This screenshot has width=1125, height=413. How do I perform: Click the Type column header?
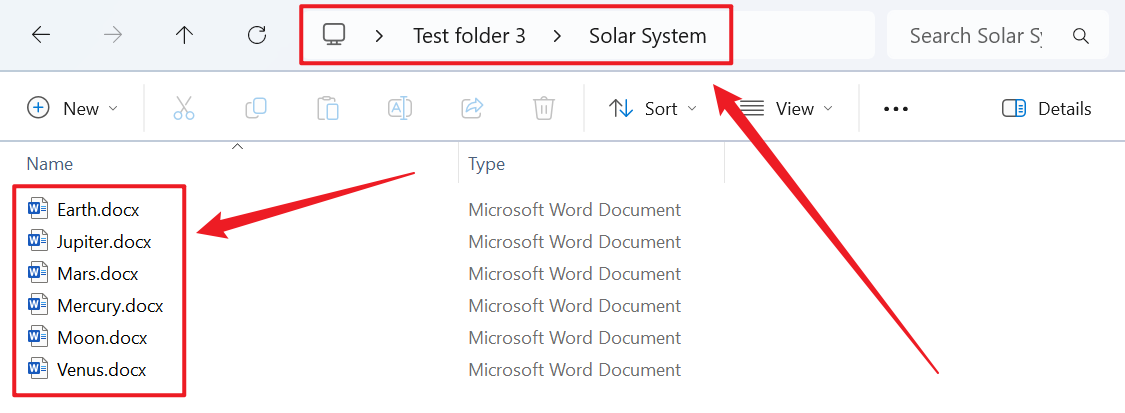click(x=487, y=164)
